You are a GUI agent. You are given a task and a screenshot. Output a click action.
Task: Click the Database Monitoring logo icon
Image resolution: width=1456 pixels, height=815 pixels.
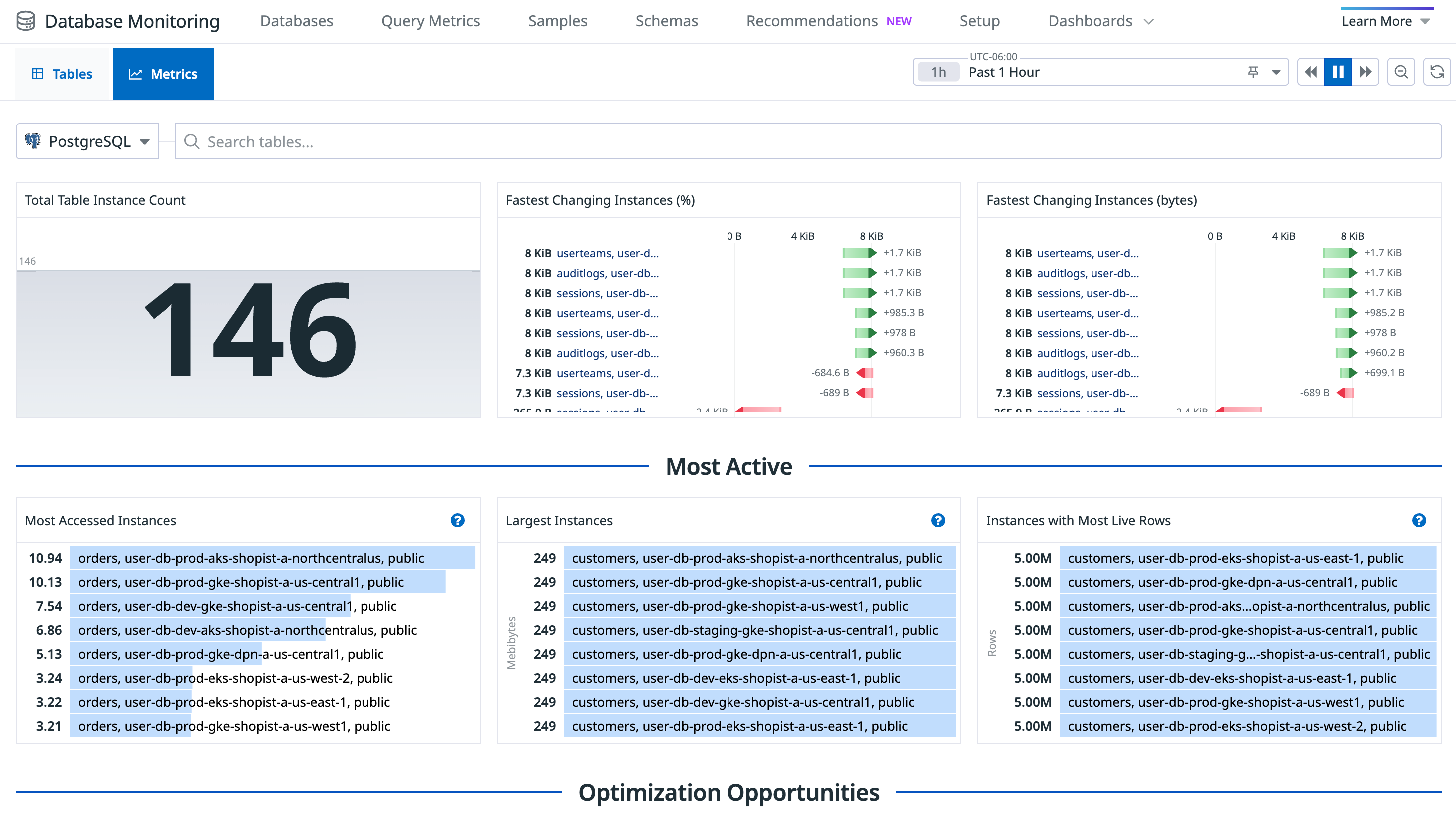click(26, 21)
